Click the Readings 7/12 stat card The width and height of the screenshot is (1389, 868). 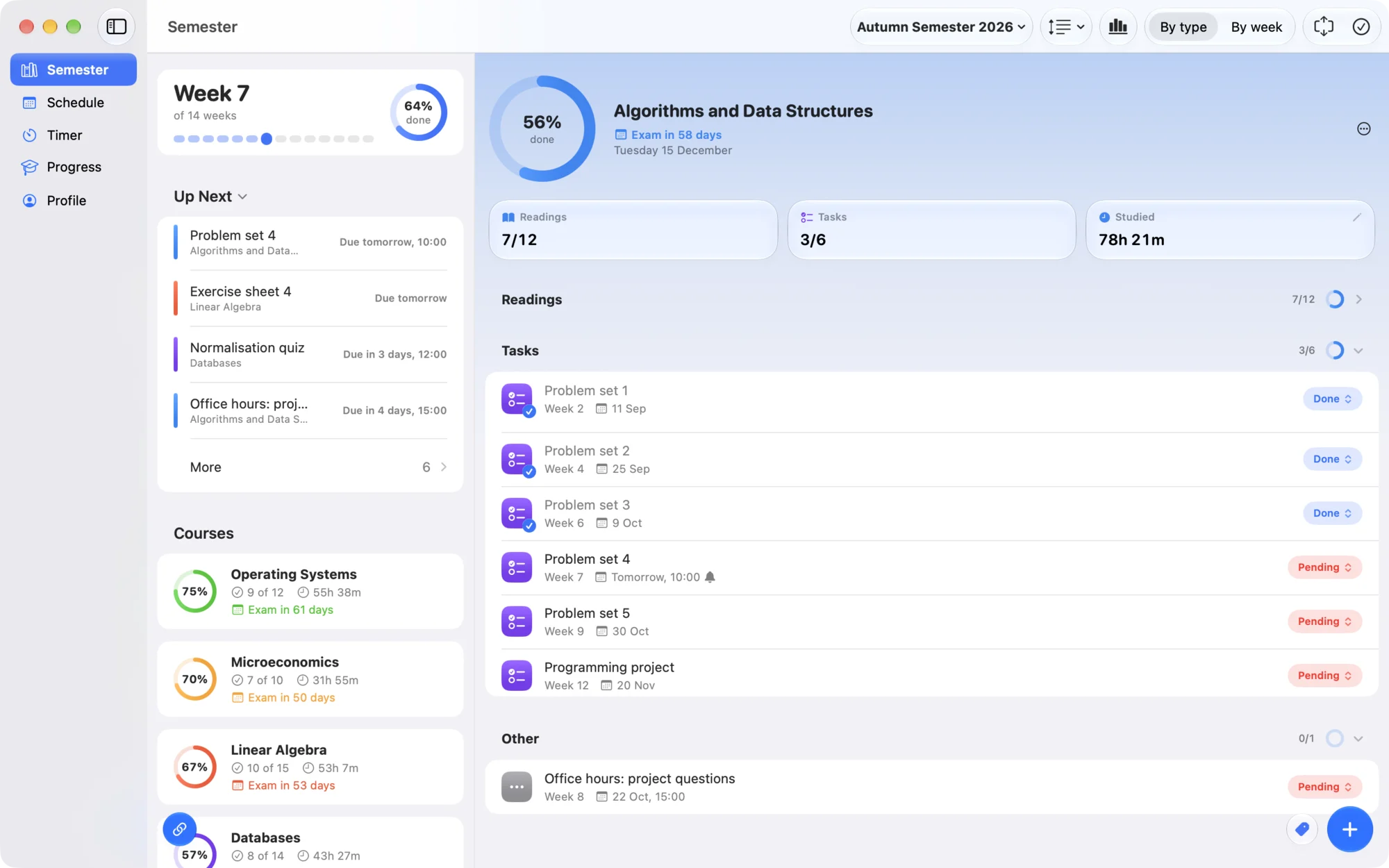coord(633,230)
